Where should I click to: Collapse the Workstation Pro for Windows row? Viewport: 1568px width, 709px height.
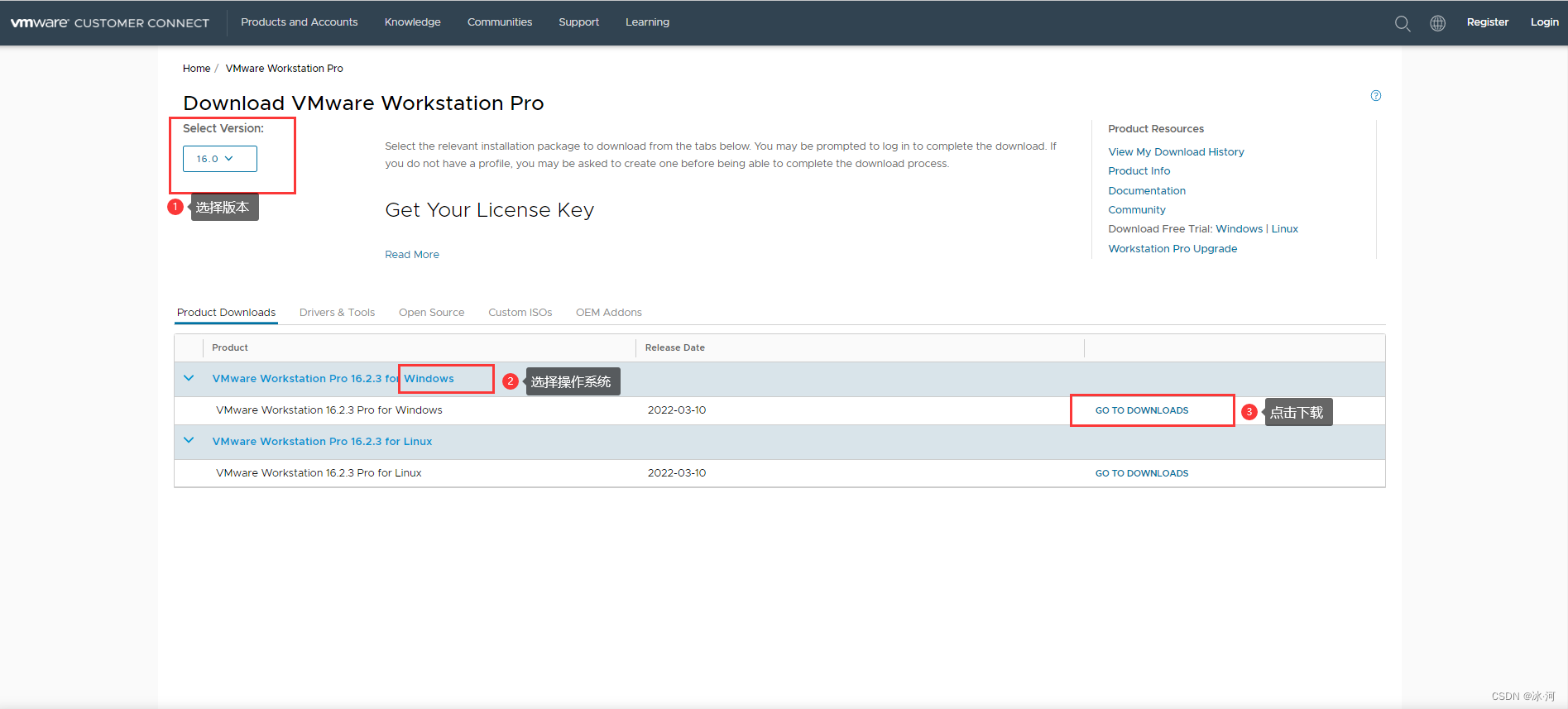pyautogui.click(x=189, y=378)
